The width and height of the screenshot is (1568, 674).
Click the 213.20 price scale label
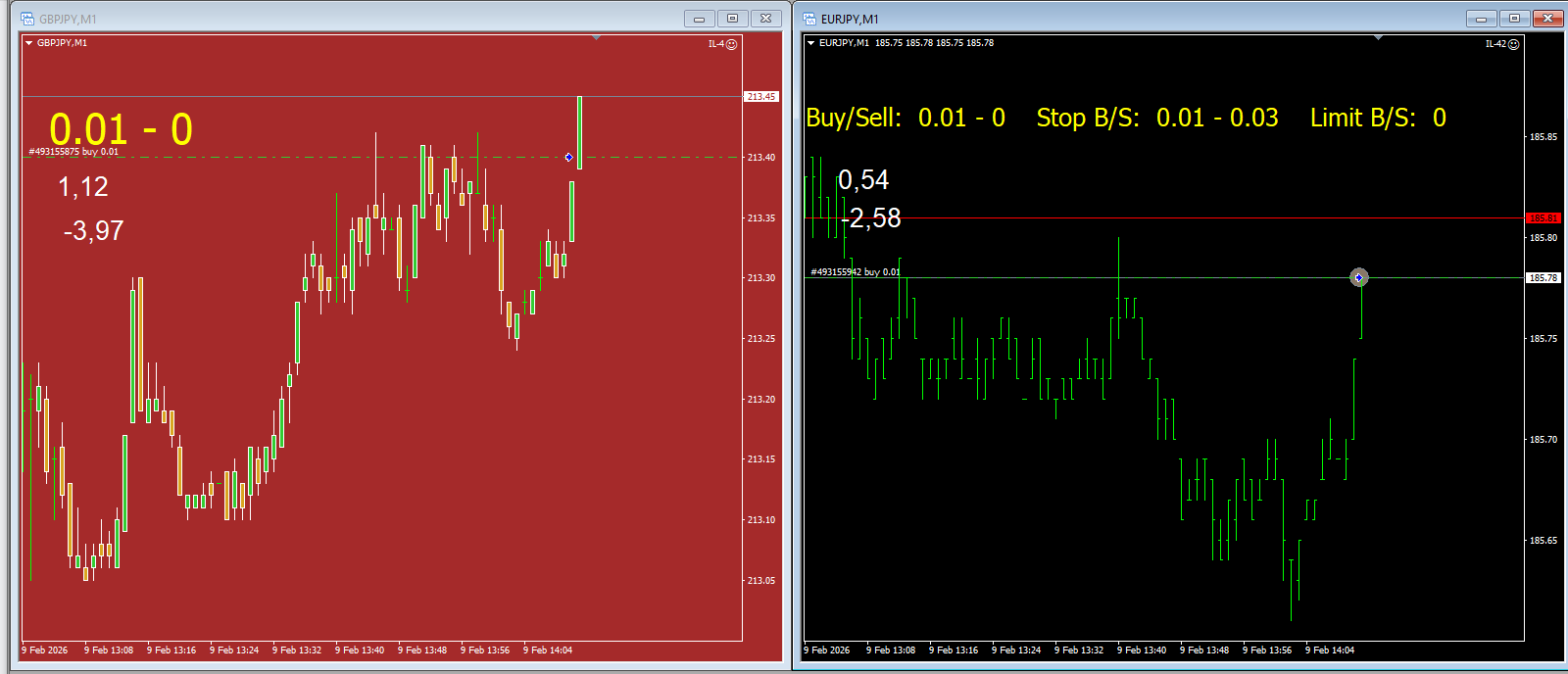click(x=761, y=399)
